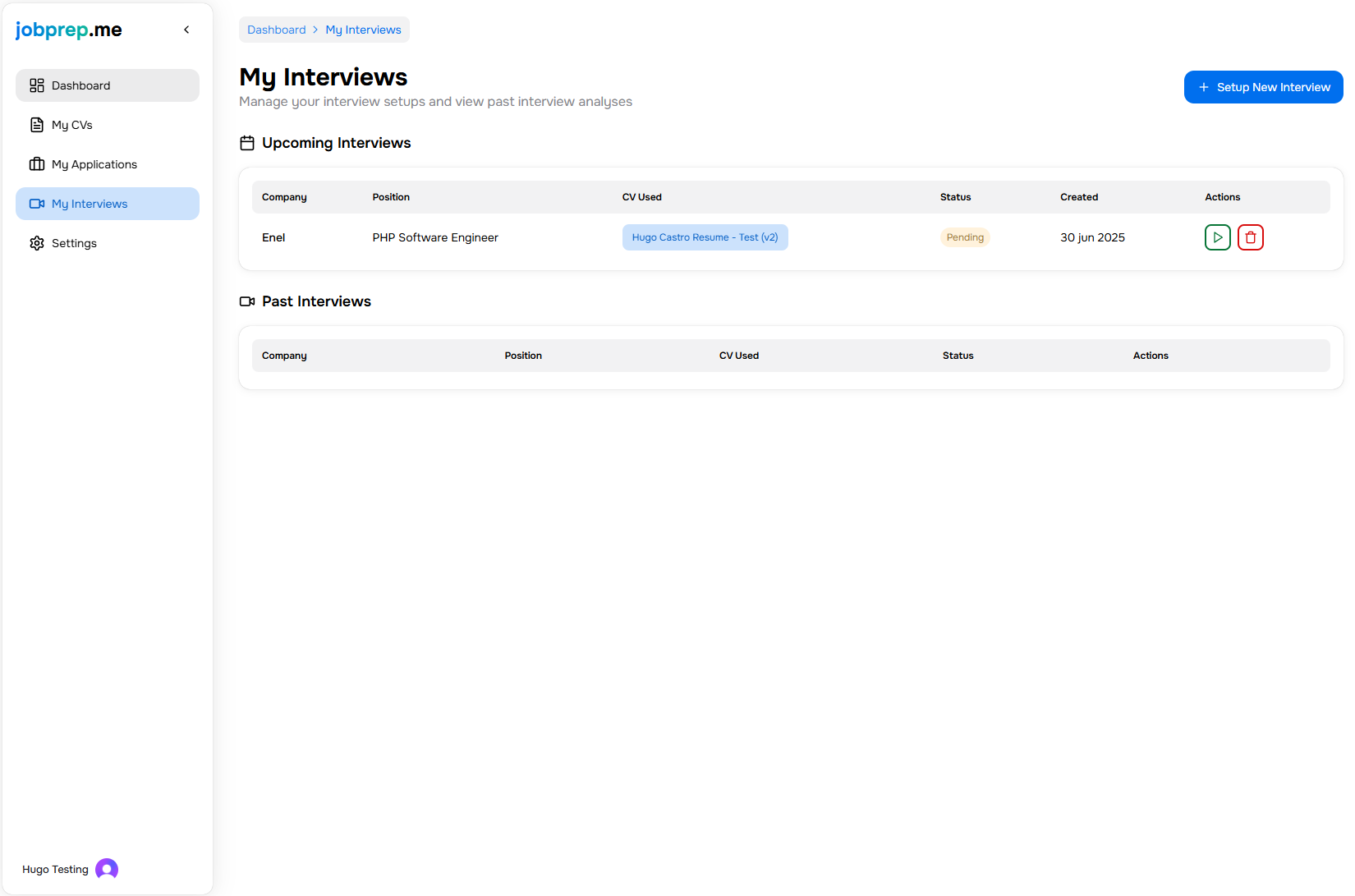
Task: Select the video camera icon beside My Interviews
Action: click(x=37, y=203)
